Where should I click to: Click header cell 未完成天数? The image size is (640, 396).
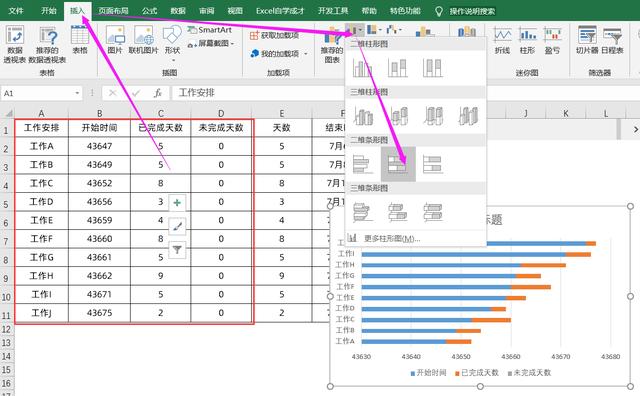(221, 128)
